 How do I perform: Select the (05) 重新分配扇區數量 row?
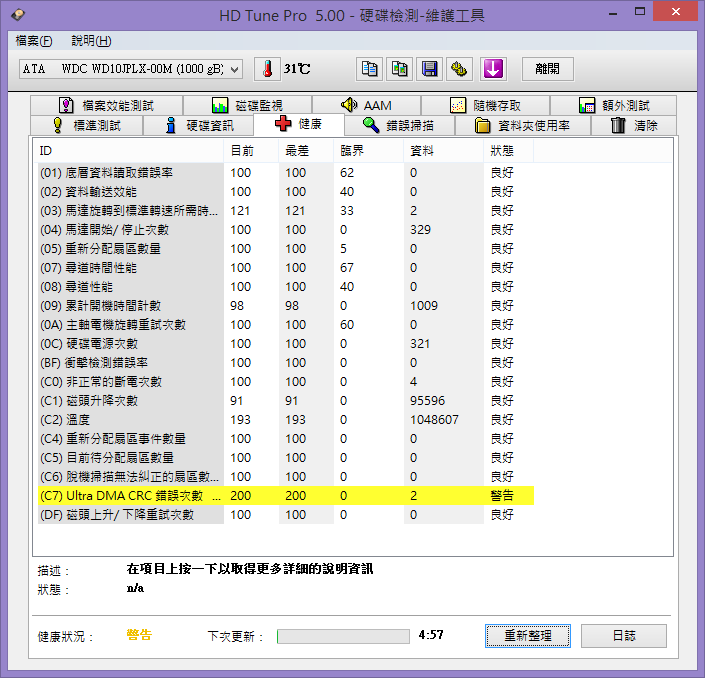click(286, 249)
